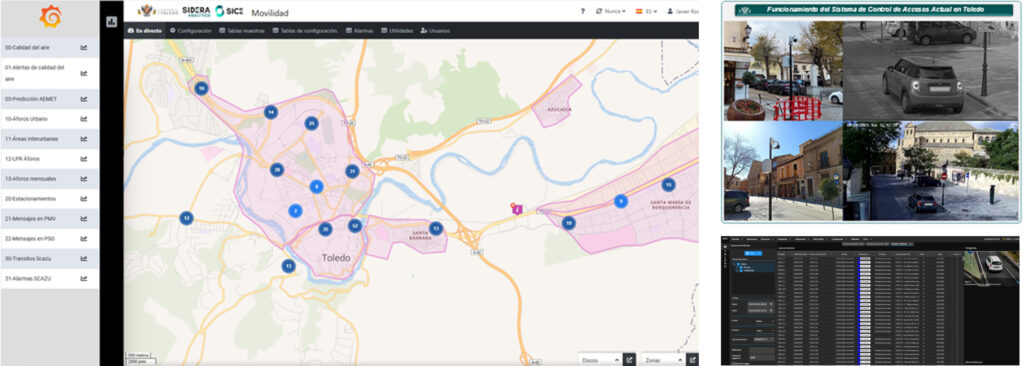The width and height of the screenshot is (1024, 366).
Task: Select the grayscale Mini car camera thumbnail
Action: 930,71
